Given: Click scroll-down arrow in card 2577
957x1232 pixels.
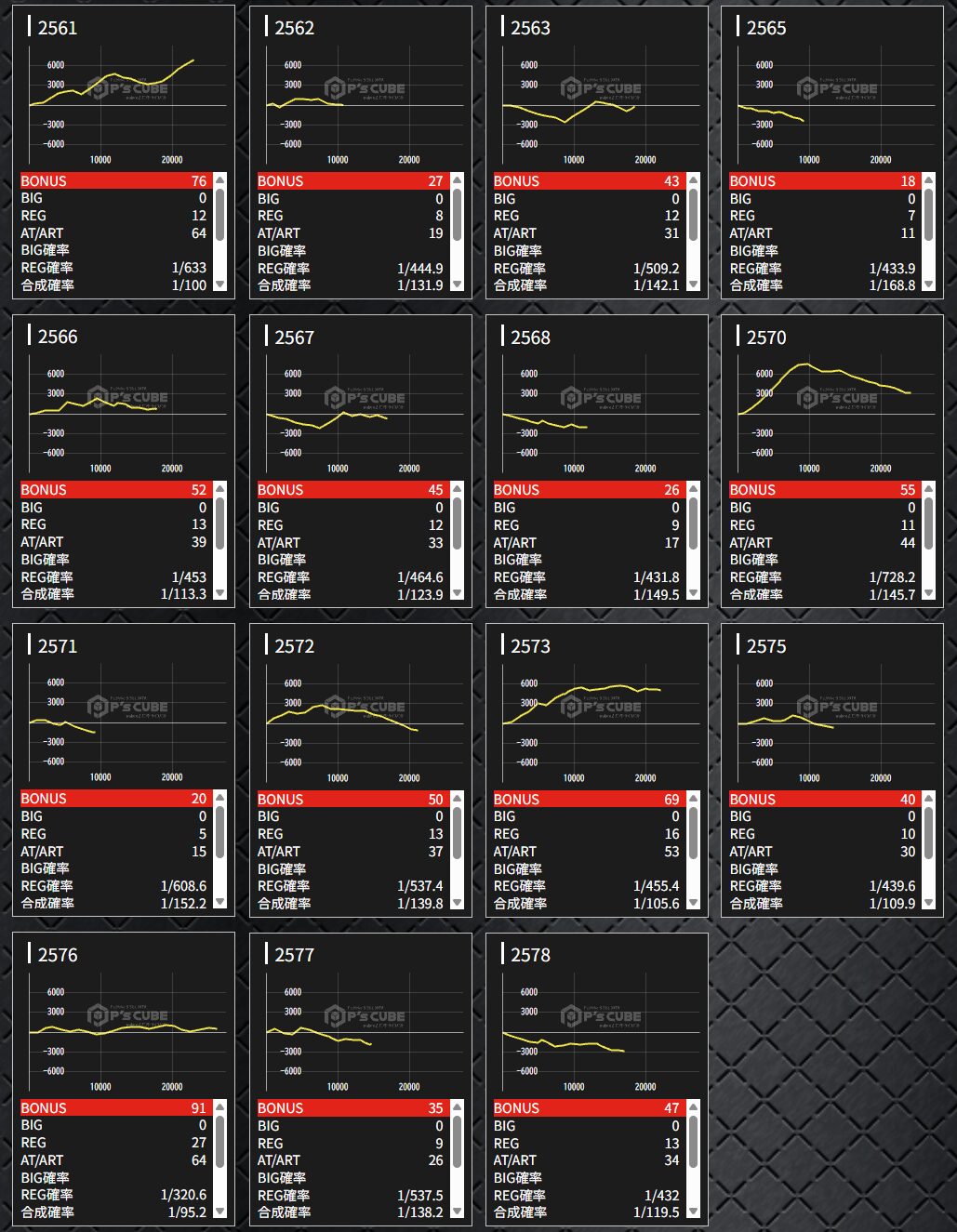Looking at the screenshot, I should tap(457, 1211).
